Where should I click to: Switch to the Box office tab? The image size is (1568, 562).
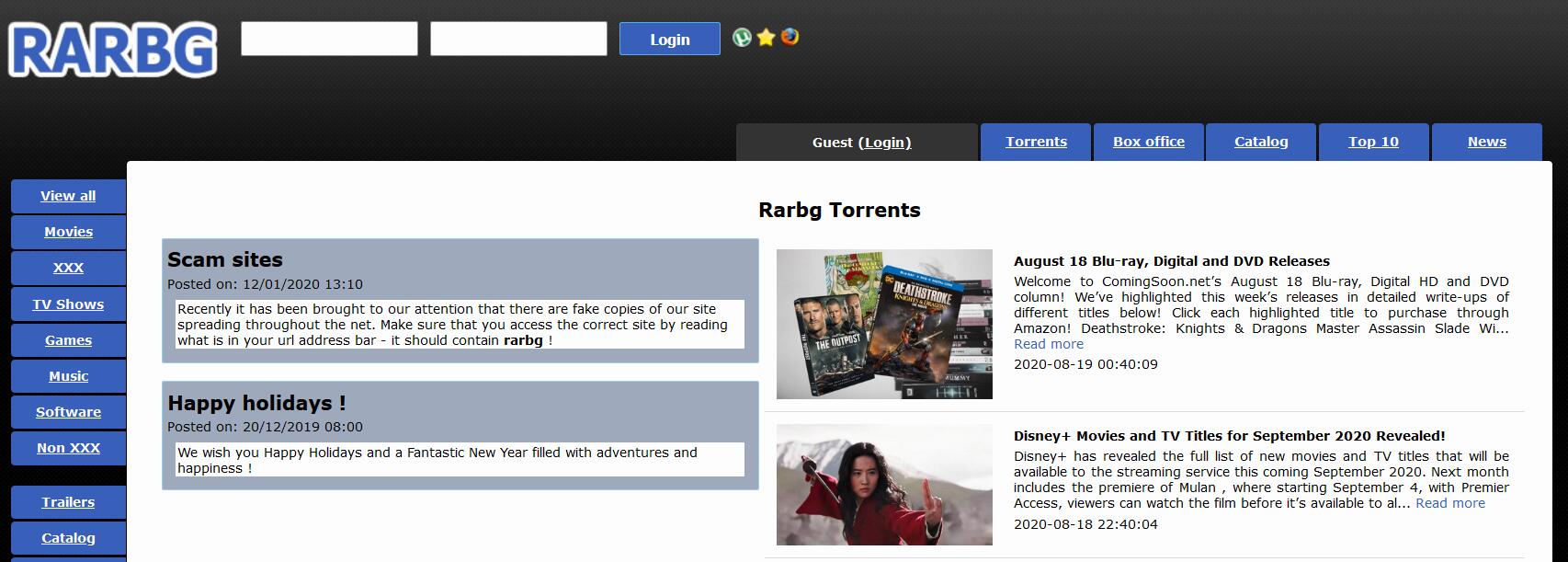point(1149,142)
